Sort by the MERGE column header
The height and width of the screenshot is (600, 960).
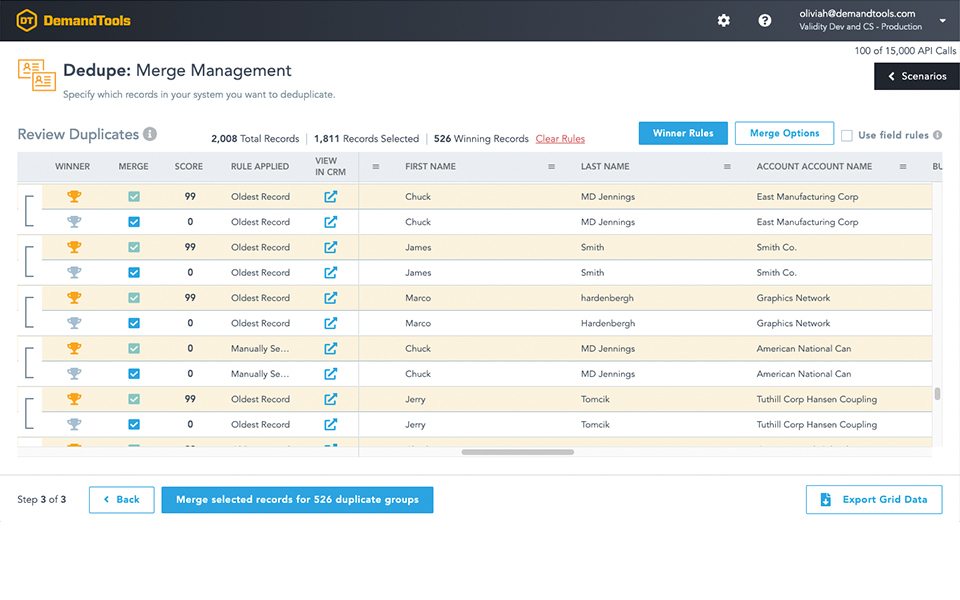[133, 167]
